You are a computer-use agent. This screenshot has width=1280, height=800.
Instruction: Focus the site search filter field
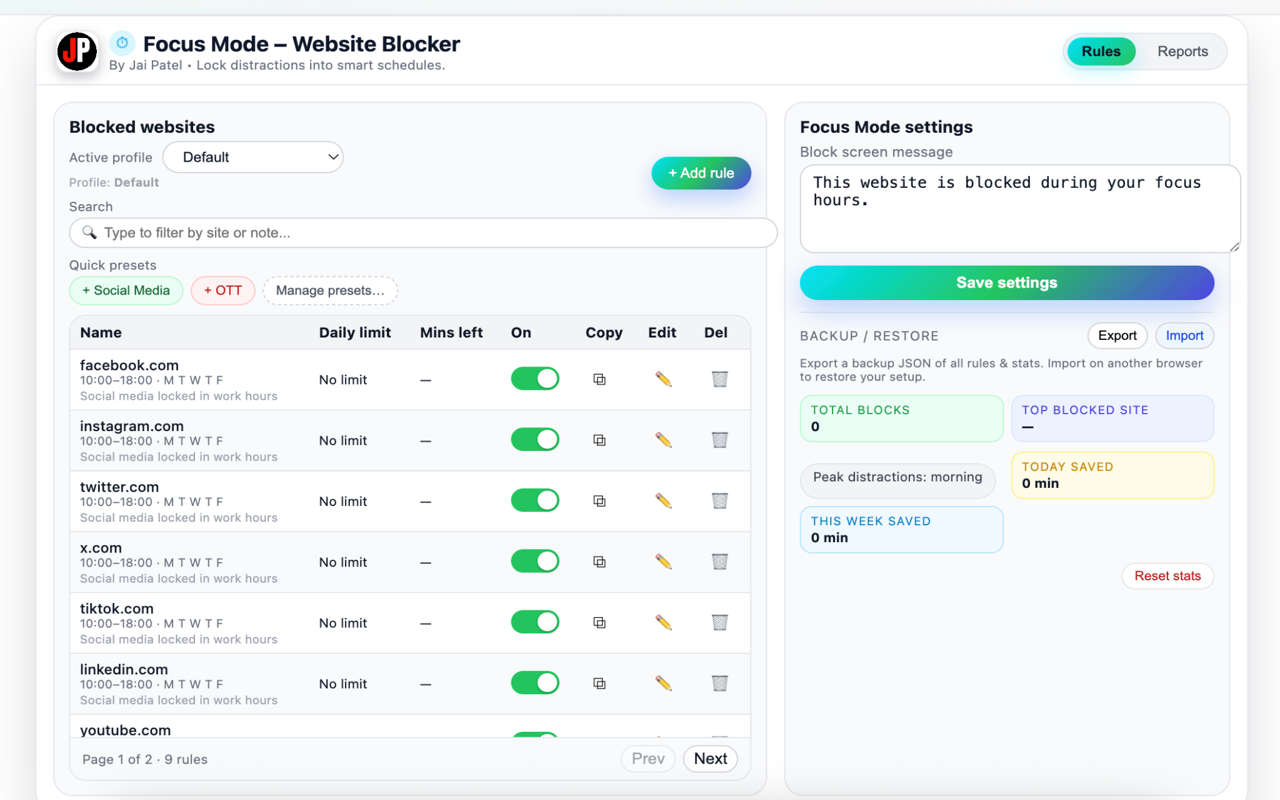(423, 233)
